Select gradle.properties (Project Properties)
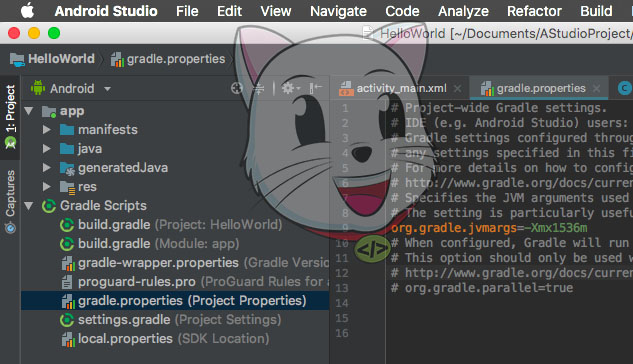The image size is (633, 364). (192, 301)
